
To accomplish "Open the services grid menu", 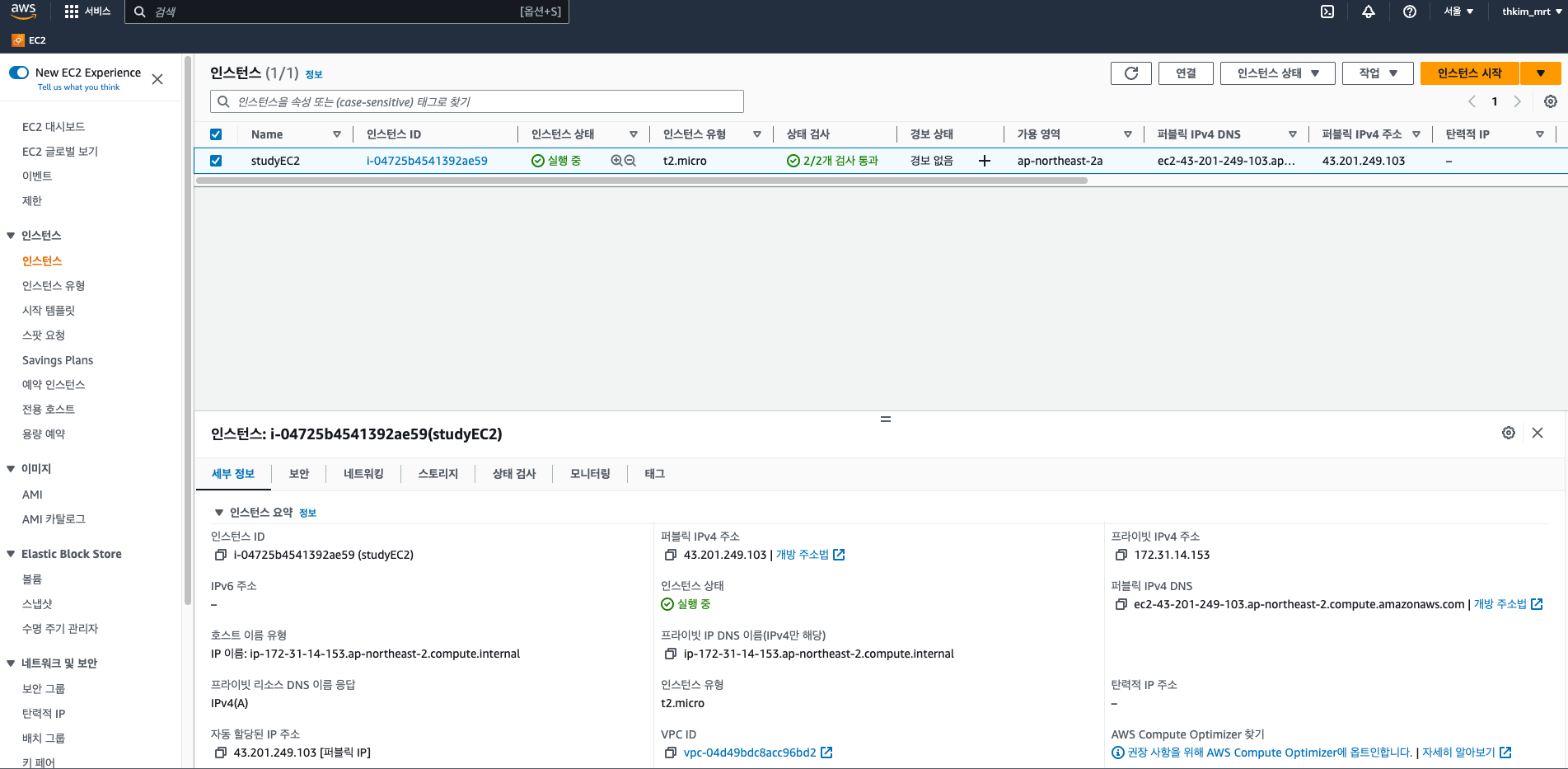I will 72,12.
